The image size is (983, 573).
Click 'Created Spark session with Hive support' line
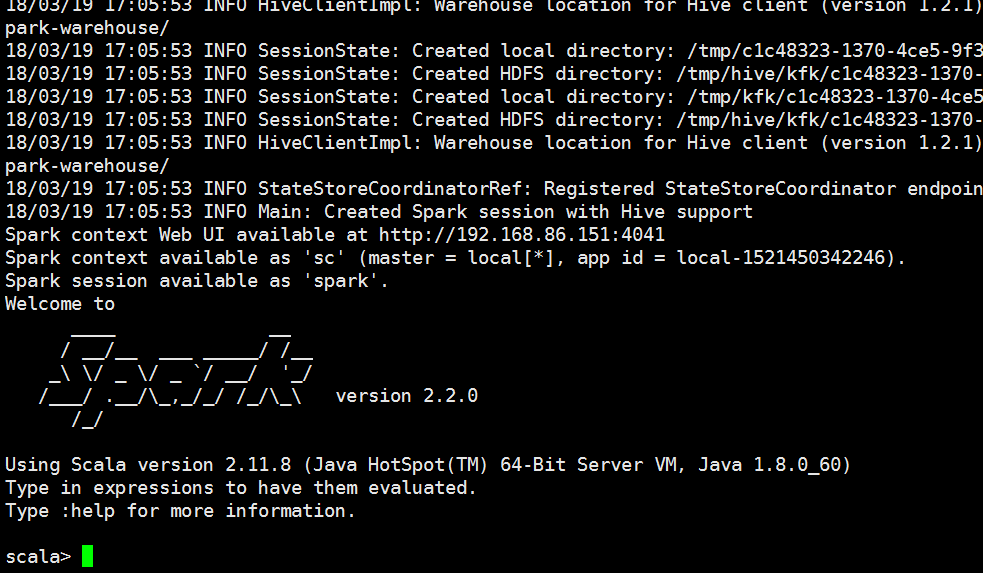[379, 212]
